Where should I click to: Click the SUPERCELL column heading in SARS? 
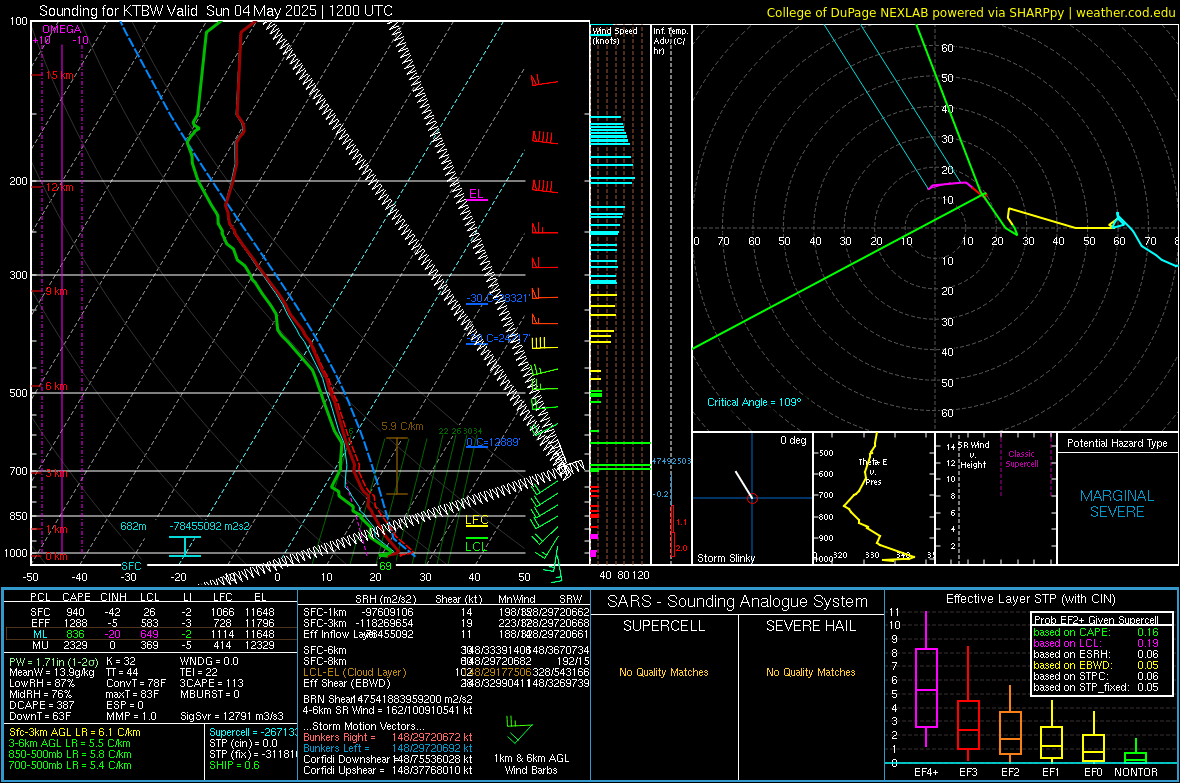click(x=664, y=626)
